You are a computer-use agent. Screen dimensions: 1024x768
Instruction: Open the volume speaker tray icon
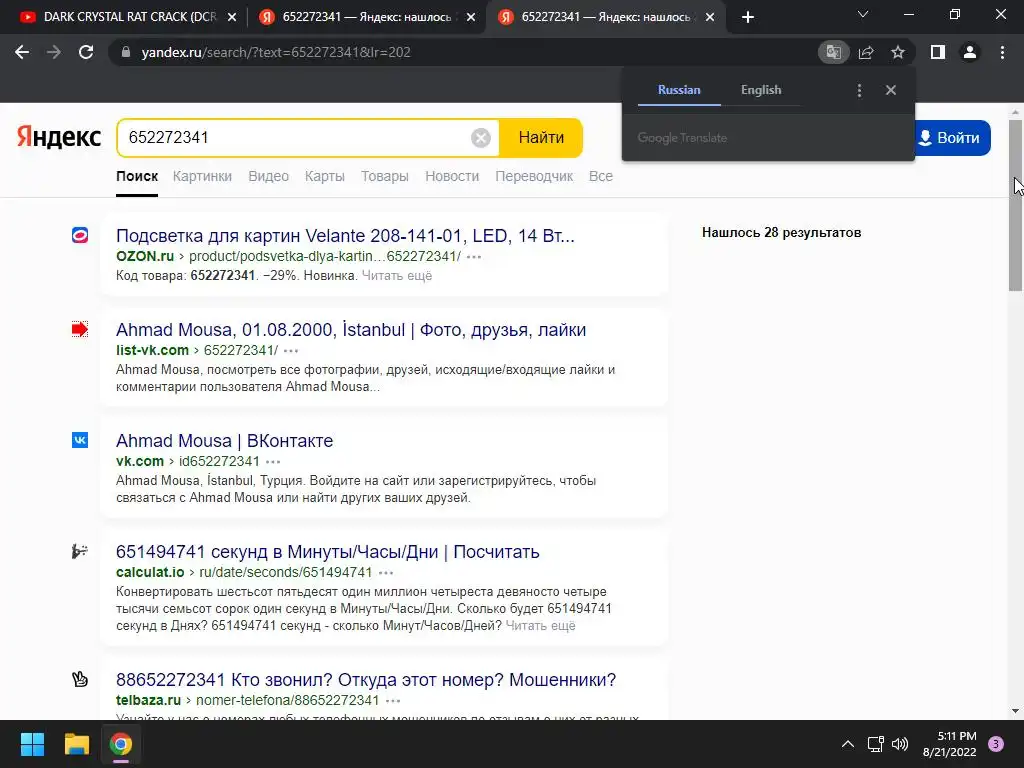coord(900,744)
